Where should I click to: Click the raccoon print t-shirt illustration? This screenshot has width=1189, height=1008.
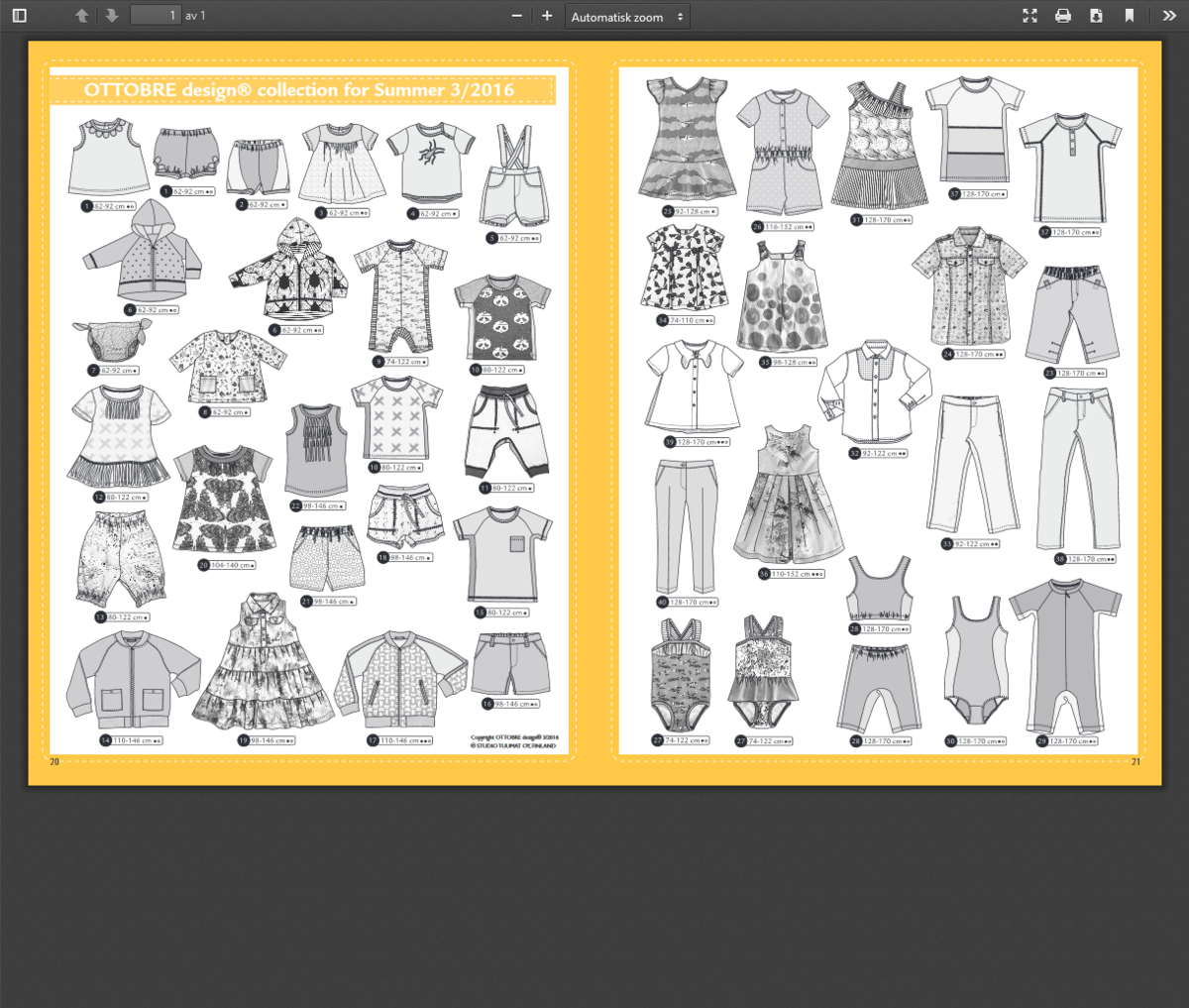tap(489, 317)
